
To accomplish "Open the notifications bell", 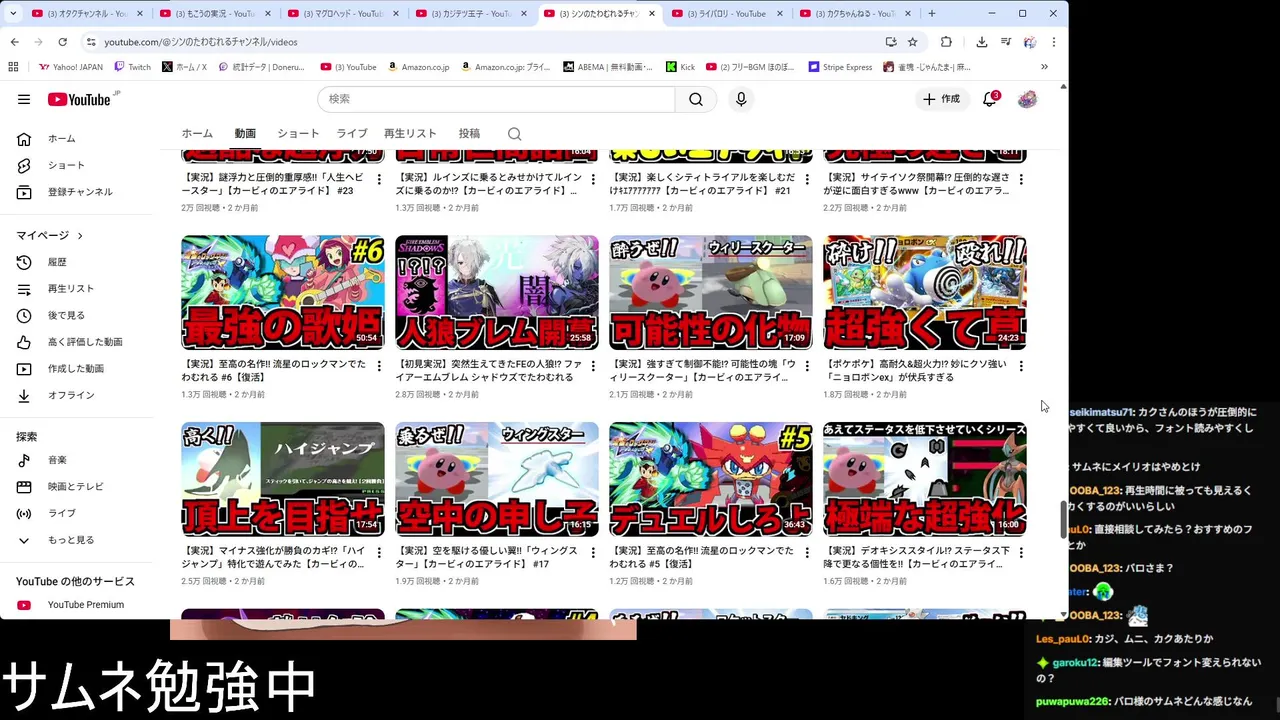I will [x=990, y=99].
